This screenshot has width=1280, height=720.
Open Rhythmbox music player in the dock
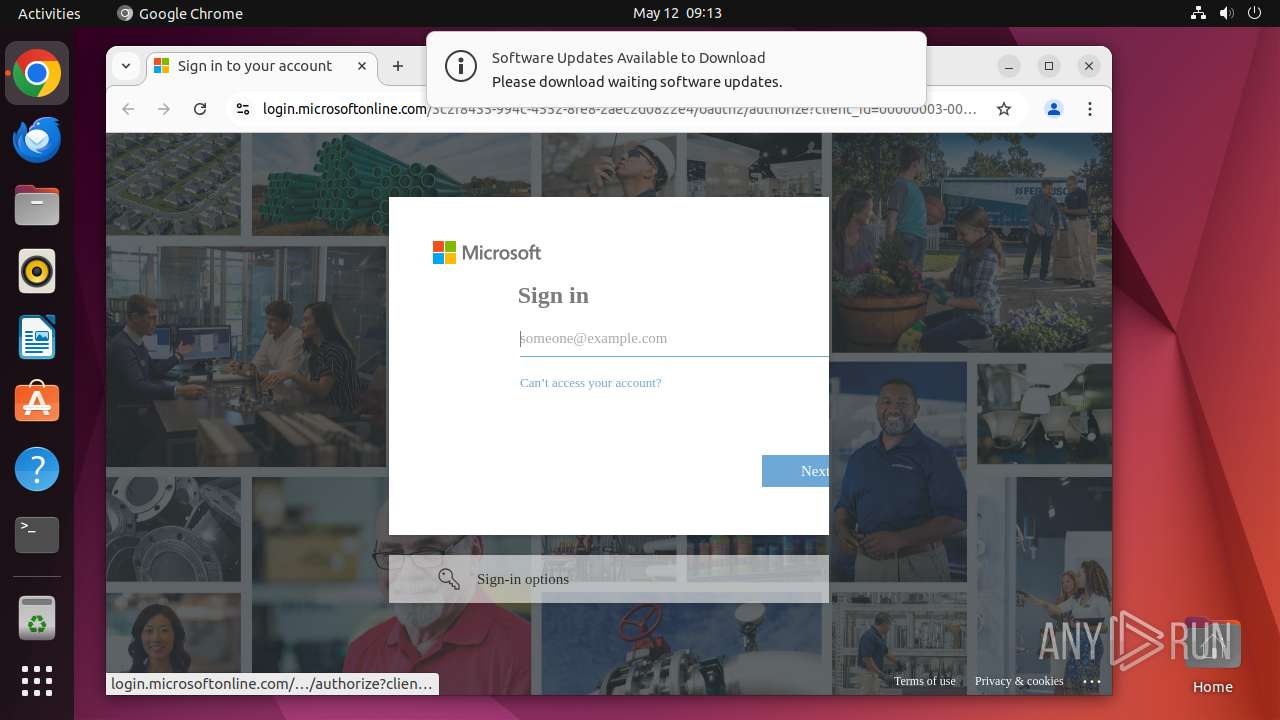pos(37,272)
